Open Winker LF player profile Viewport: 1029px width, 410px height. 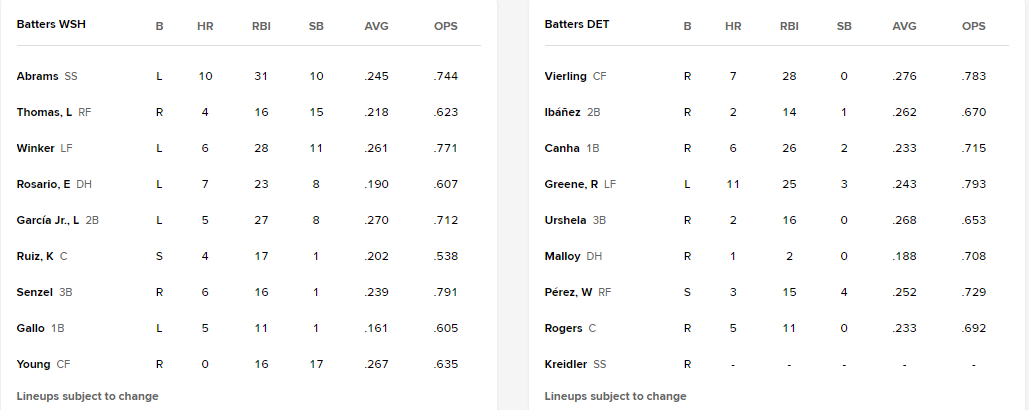click(35, 148)
